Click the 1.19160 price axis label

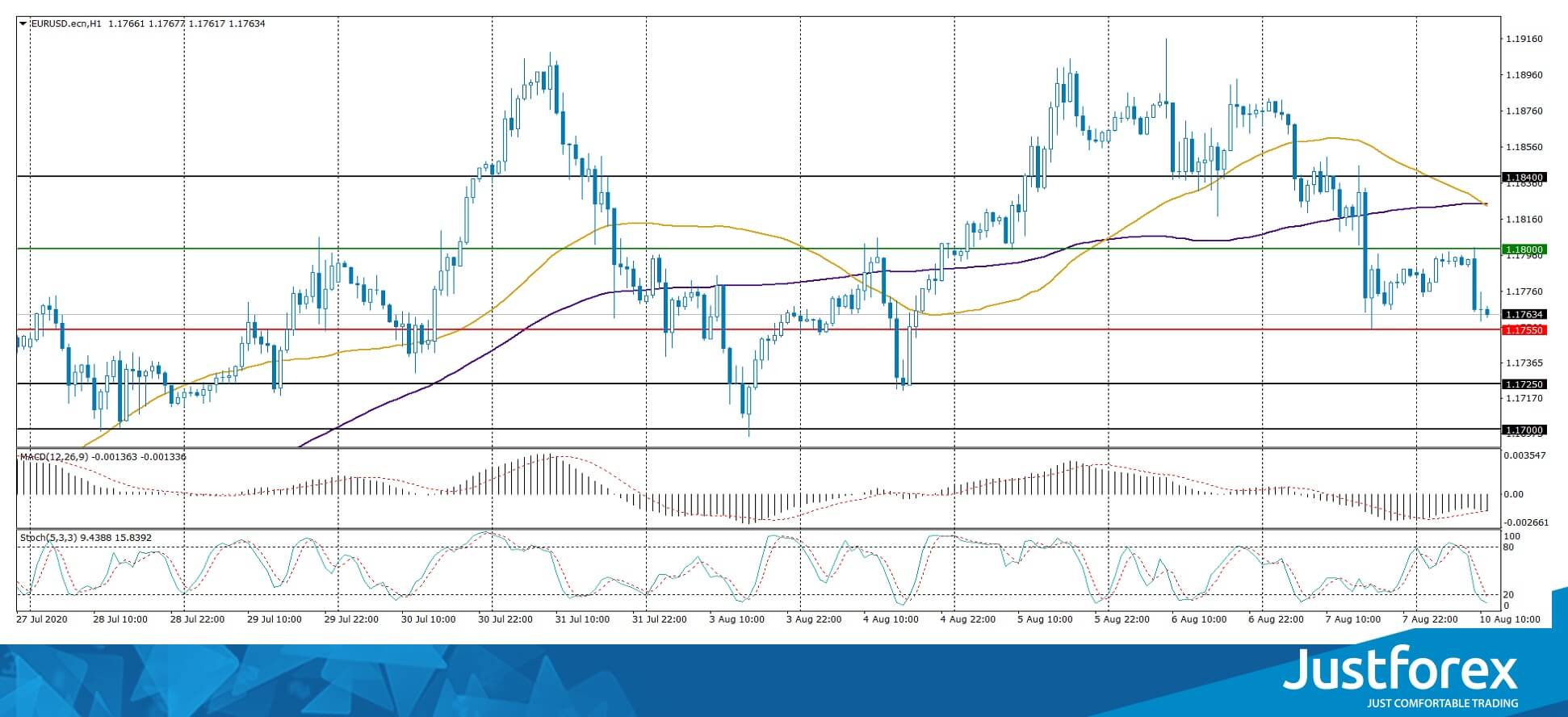pos(1524,39)
